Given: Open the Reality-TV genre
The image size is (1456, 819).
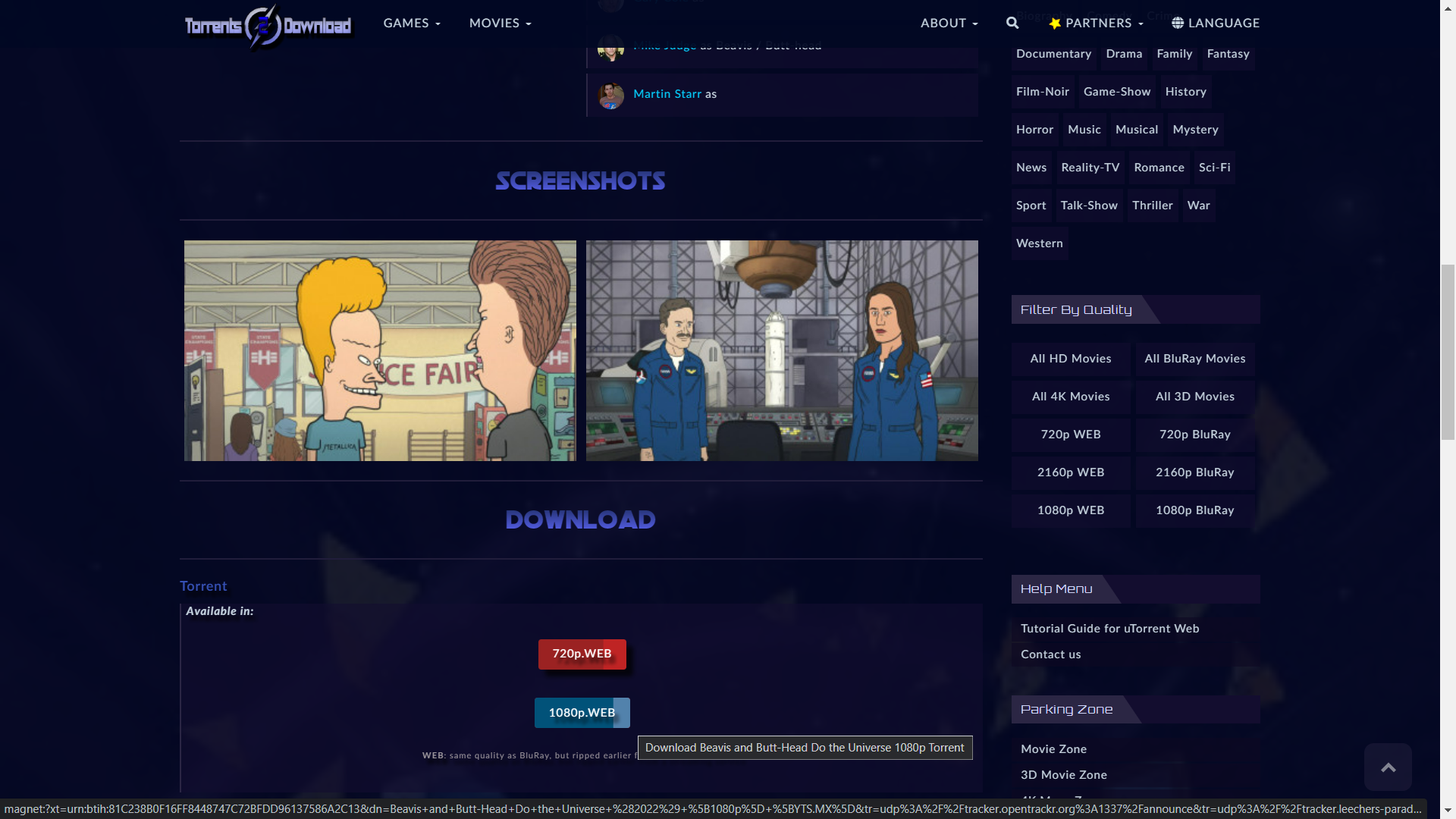Looking at the screenshot, I should 1090,168.
